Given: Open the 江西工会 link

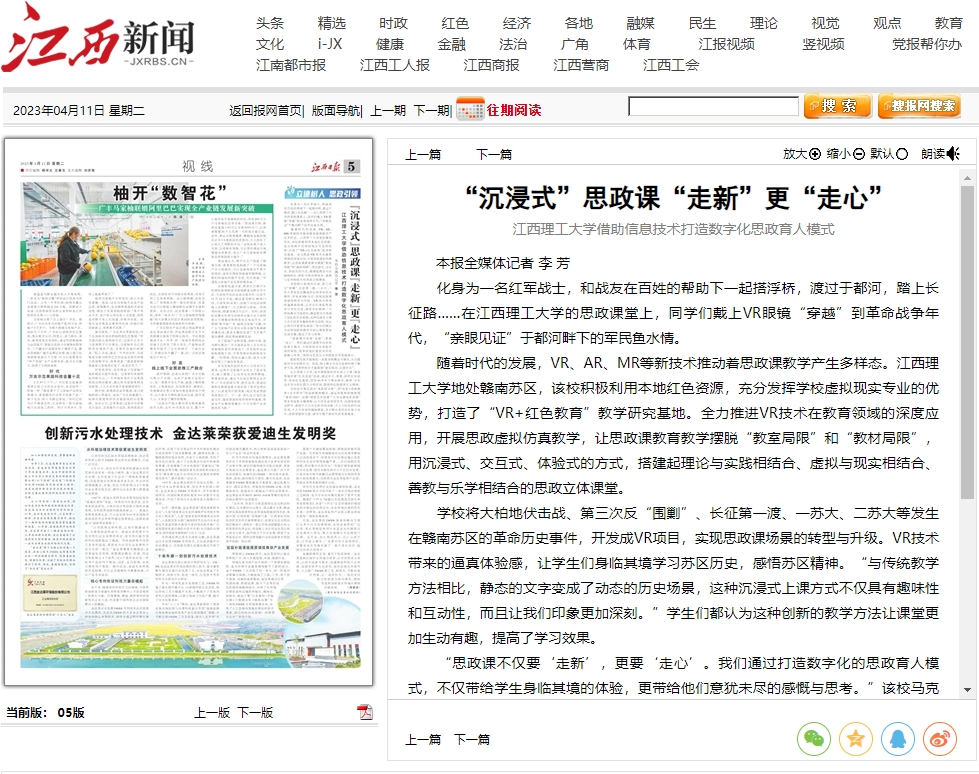Looking at the screenshot, I should [671, 65].
